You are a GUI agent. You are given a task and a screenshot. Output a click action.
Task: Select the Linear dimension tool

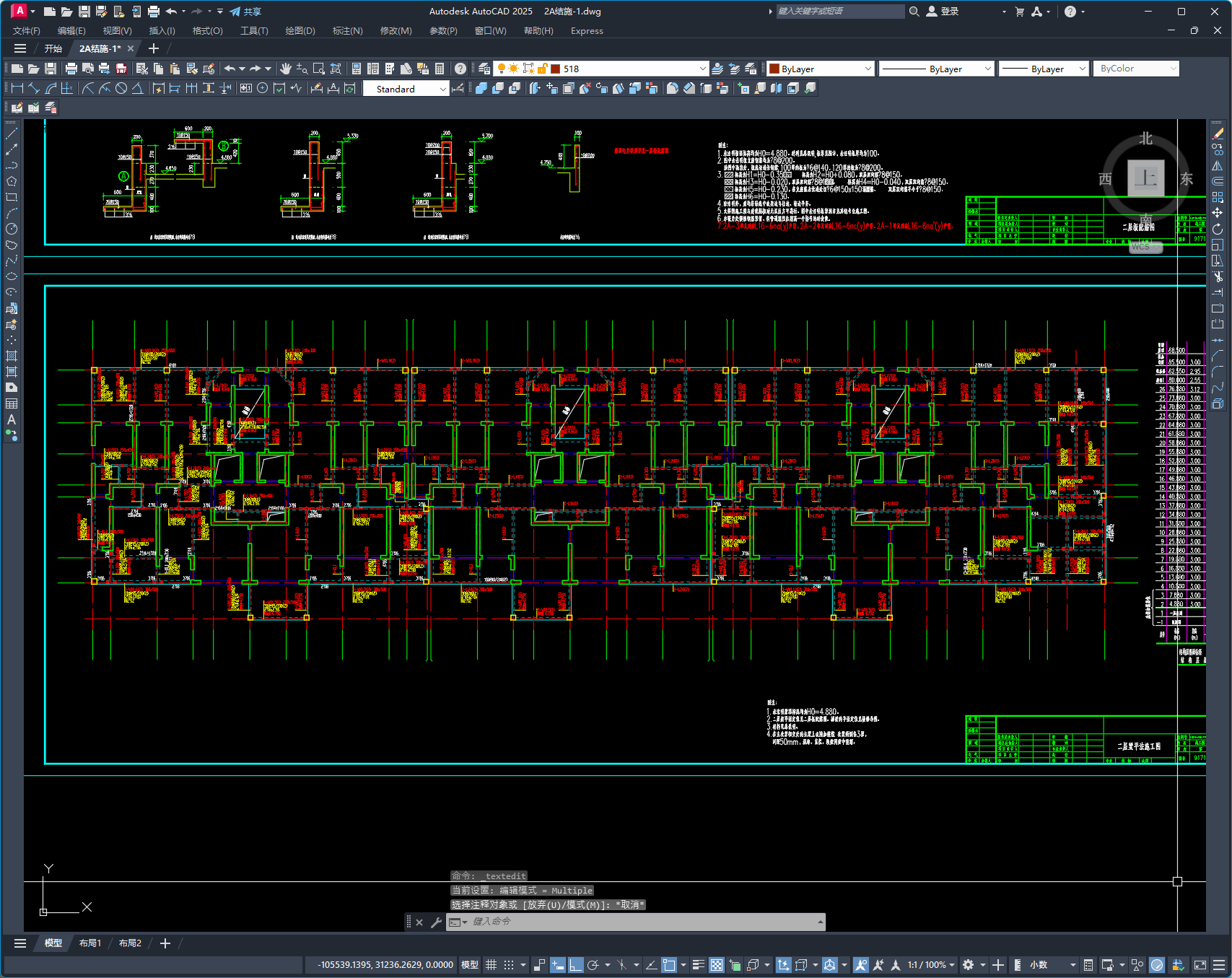(17, 88)
